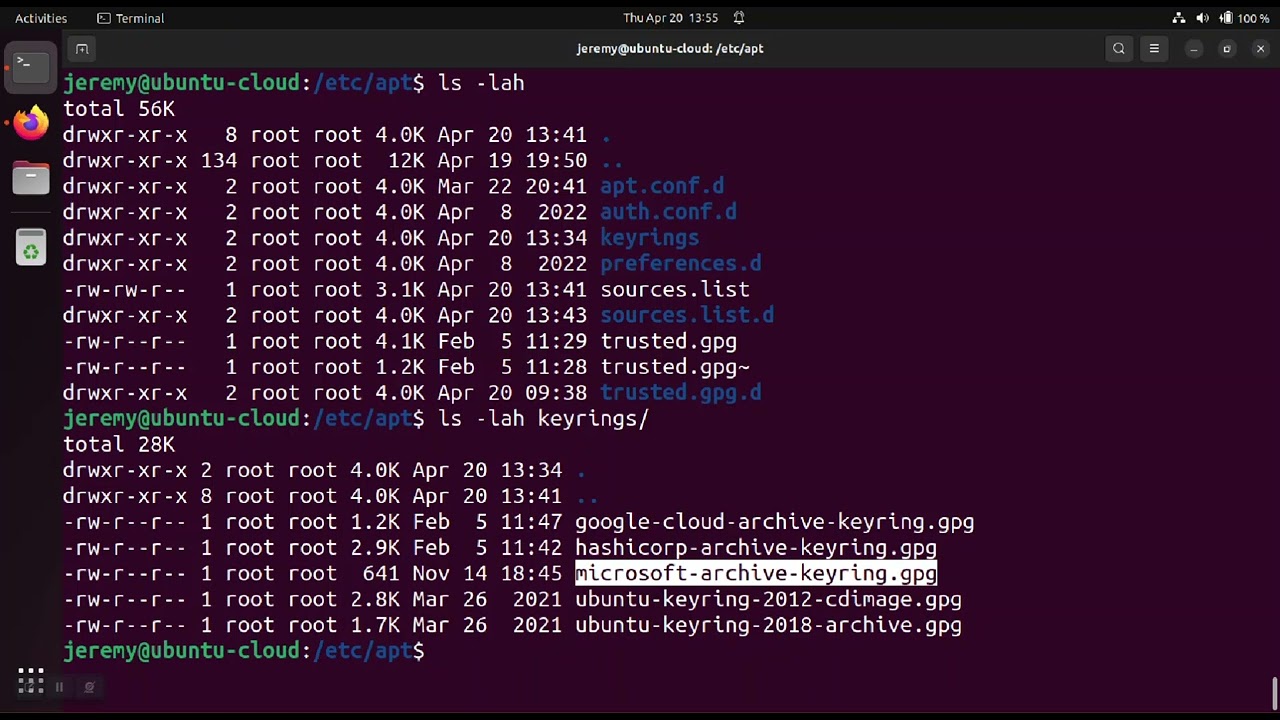Click the keyrings directory name in listing
The image size is (1280, 720).
click(x=650, y=238)
